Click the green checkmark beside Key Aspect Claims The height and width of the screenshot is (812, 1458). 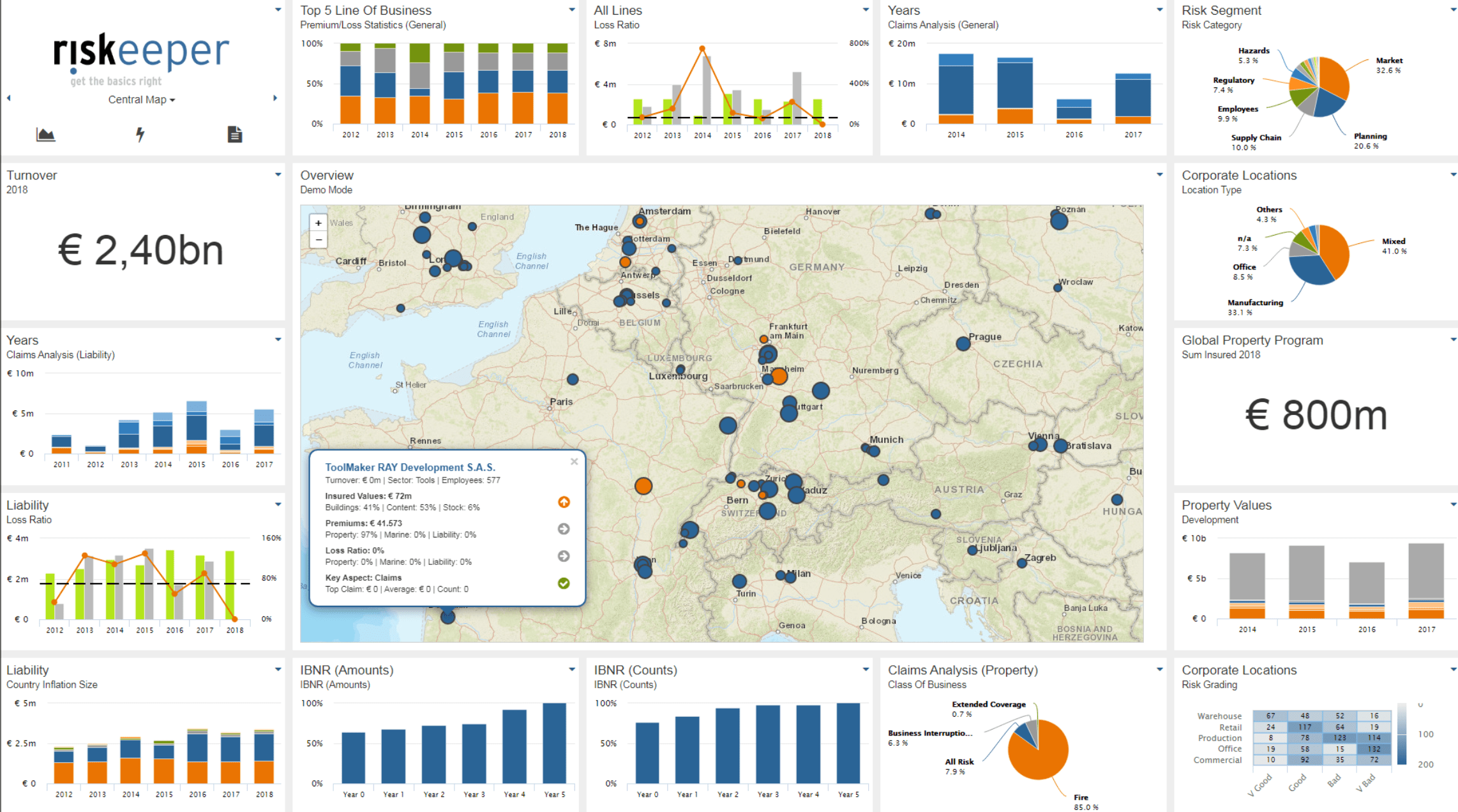tap(564, 583)
